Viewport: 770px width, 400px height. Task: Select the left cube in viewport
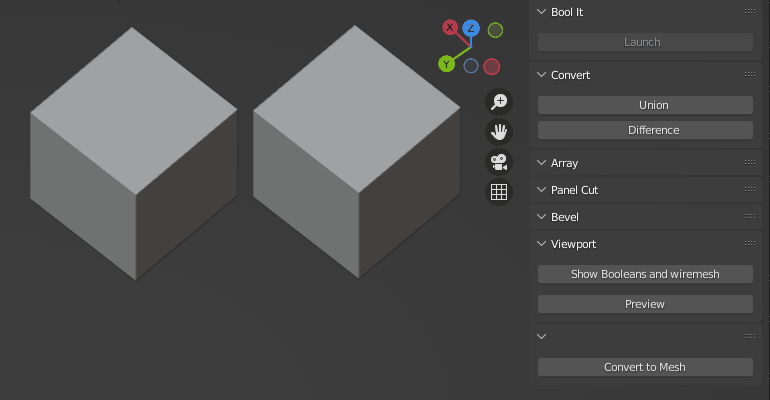[134, 154]
